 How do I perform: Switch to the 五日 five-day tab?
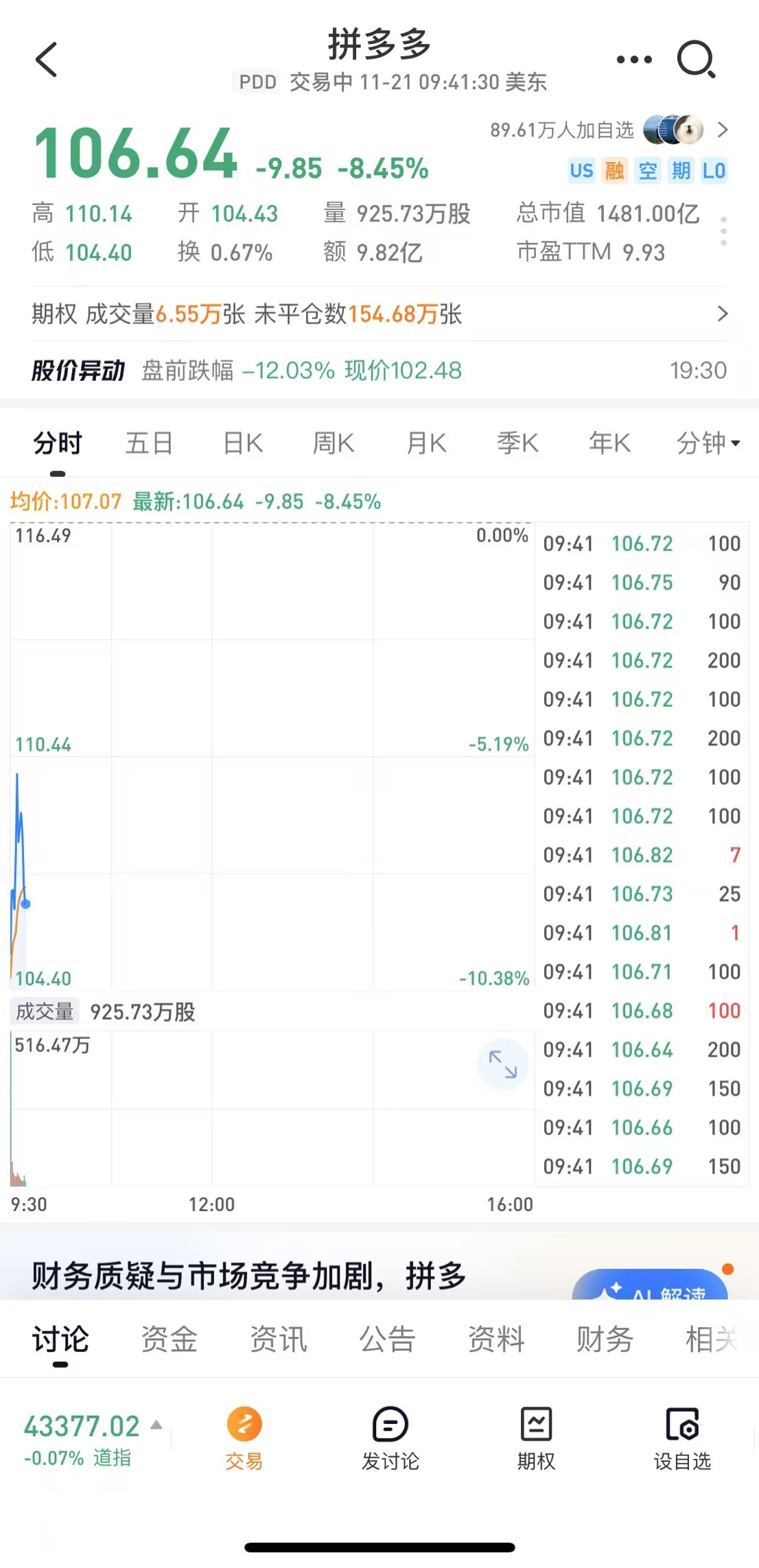point(149,443)
